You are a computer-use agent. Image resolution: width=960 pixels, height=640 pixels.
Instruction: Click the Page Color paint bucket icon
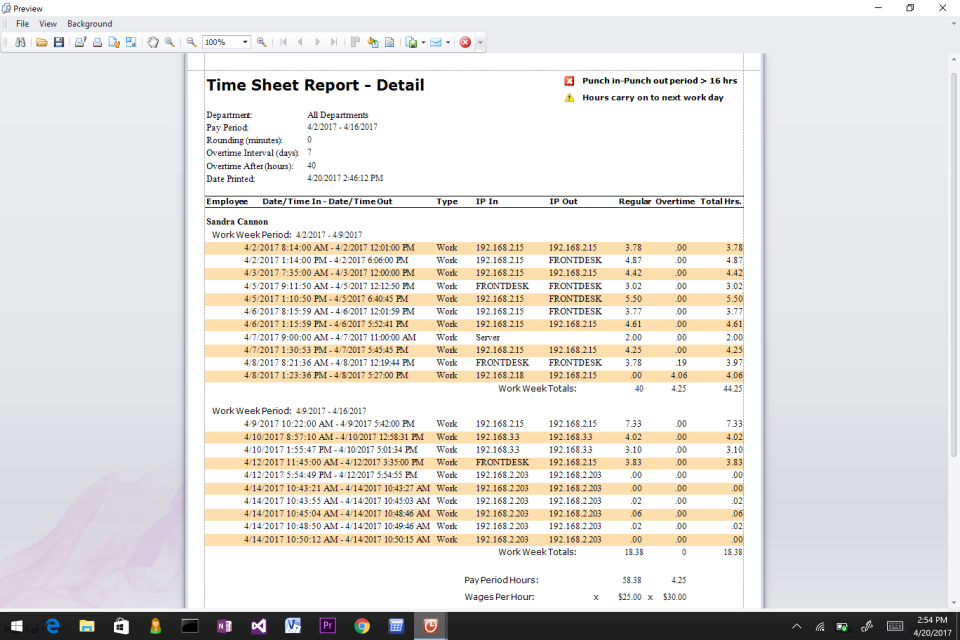[x=372, y=42]
